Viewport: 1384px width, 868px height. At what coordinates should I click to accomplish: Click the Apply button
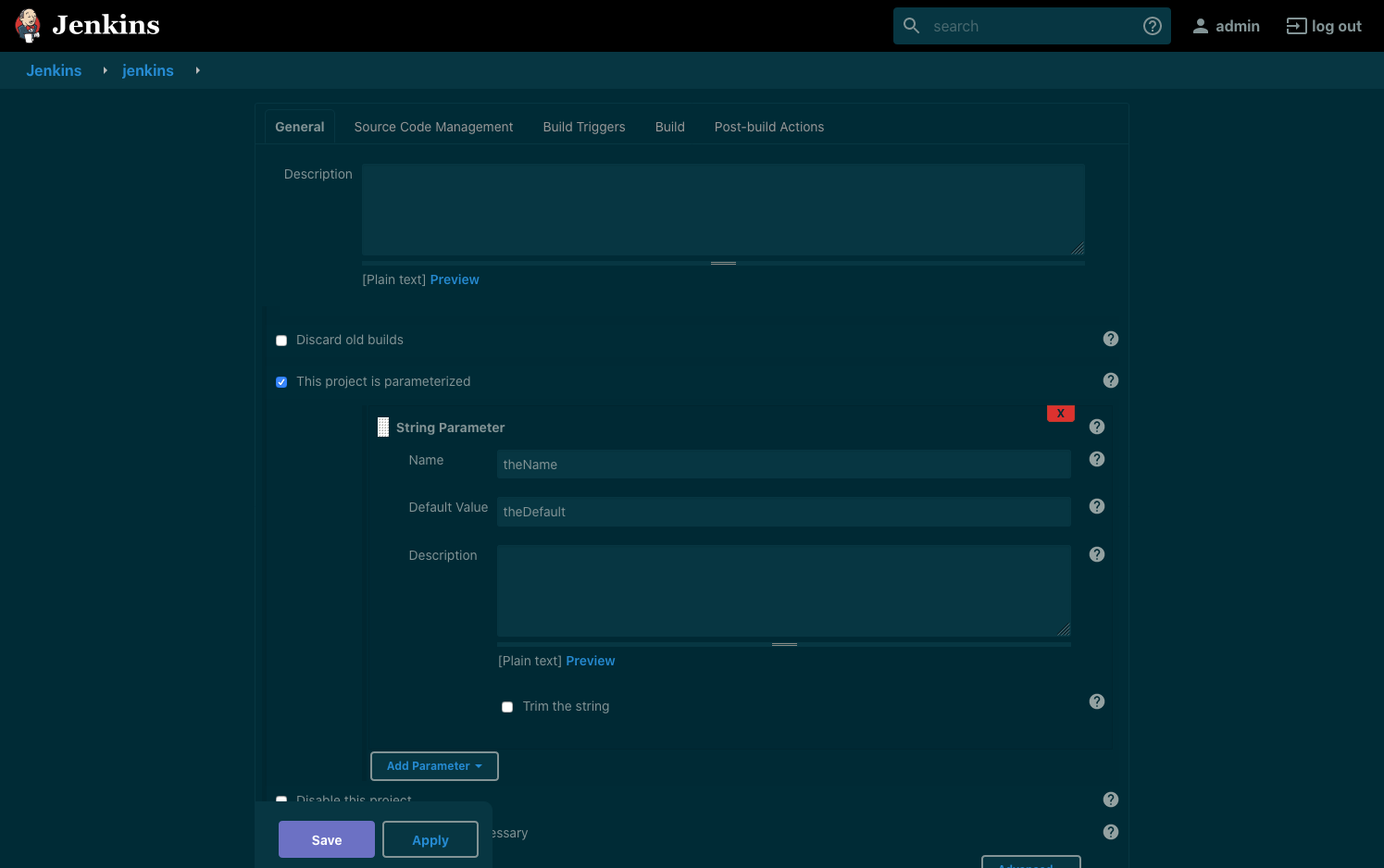pos(430,839)
